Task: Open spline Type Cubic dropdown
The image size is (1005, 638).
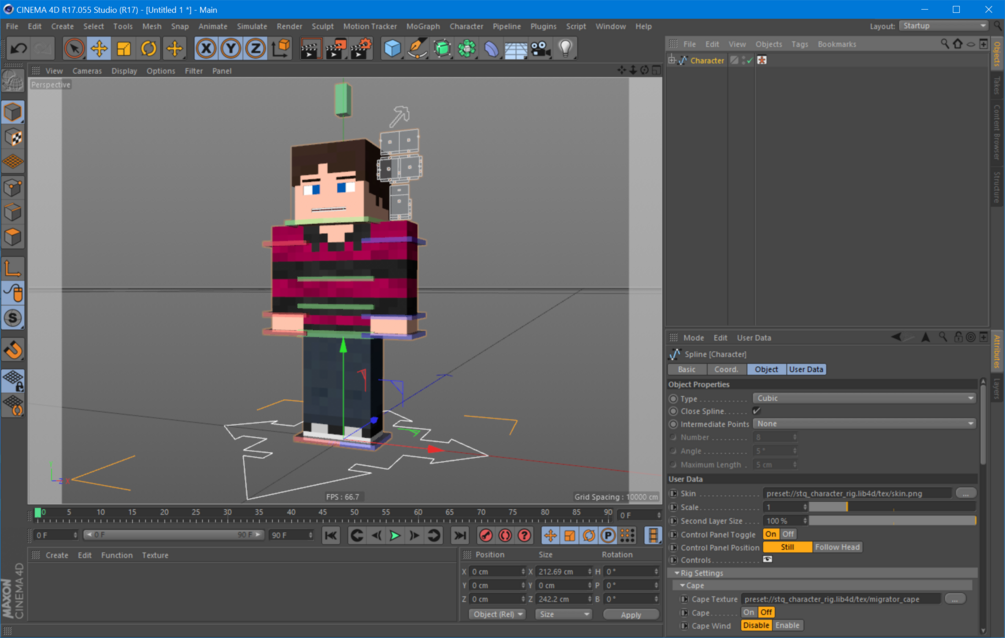Action: (864, 398)
